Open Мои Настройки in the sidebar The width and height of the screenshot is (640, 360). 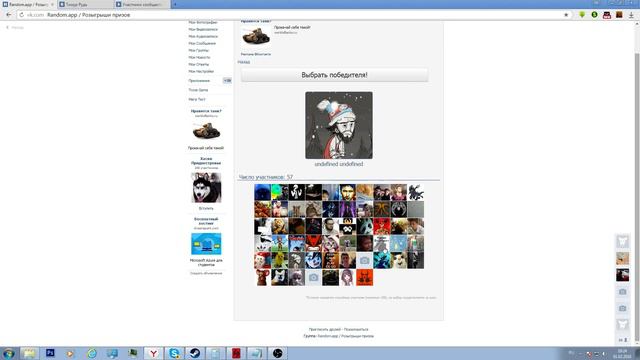[x=201, y=71]
